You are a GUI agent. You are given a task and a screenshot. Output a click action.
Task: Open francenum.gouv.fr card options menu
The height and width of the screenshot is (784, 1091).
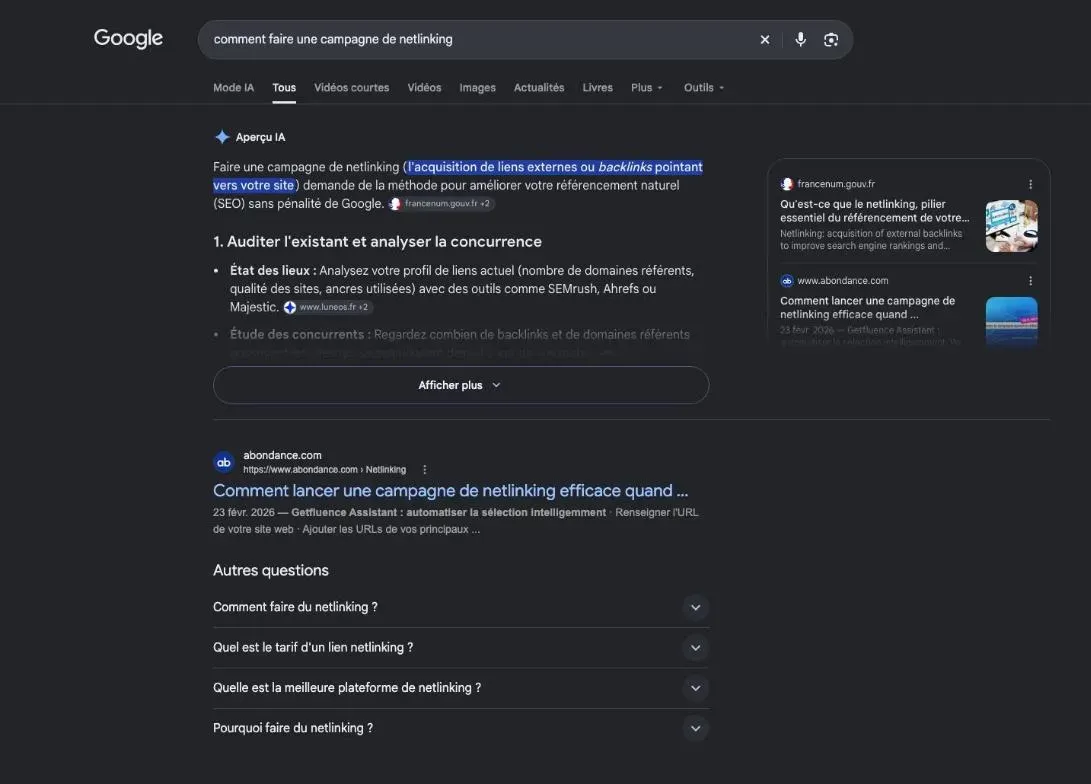(x=1030, y=184)
